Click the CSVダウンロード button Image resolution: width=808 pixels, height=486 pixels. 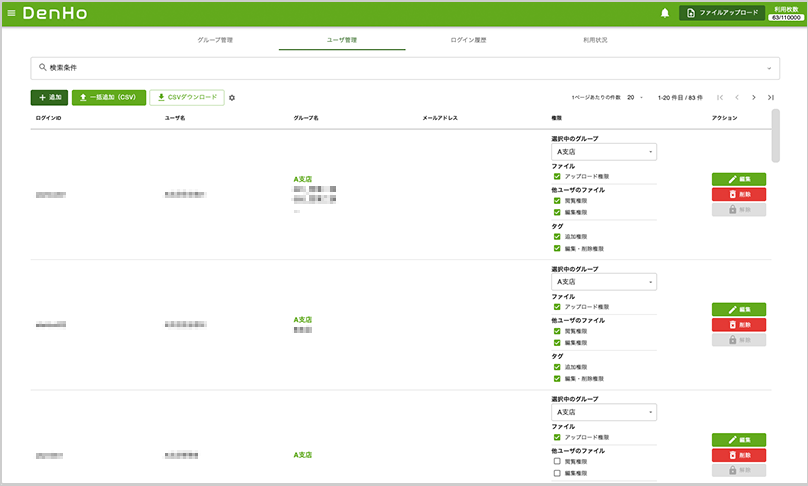(x=187, y=97)
